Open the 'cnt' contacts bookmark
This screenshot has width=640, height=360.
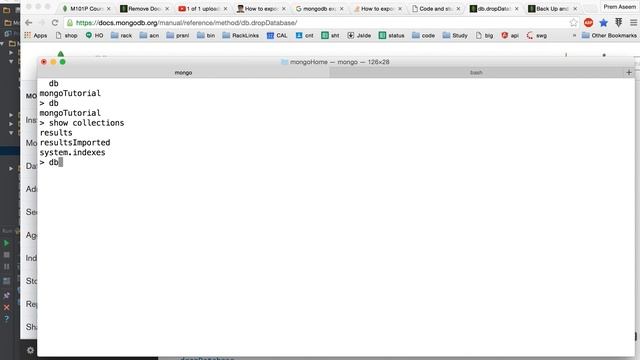304,36
